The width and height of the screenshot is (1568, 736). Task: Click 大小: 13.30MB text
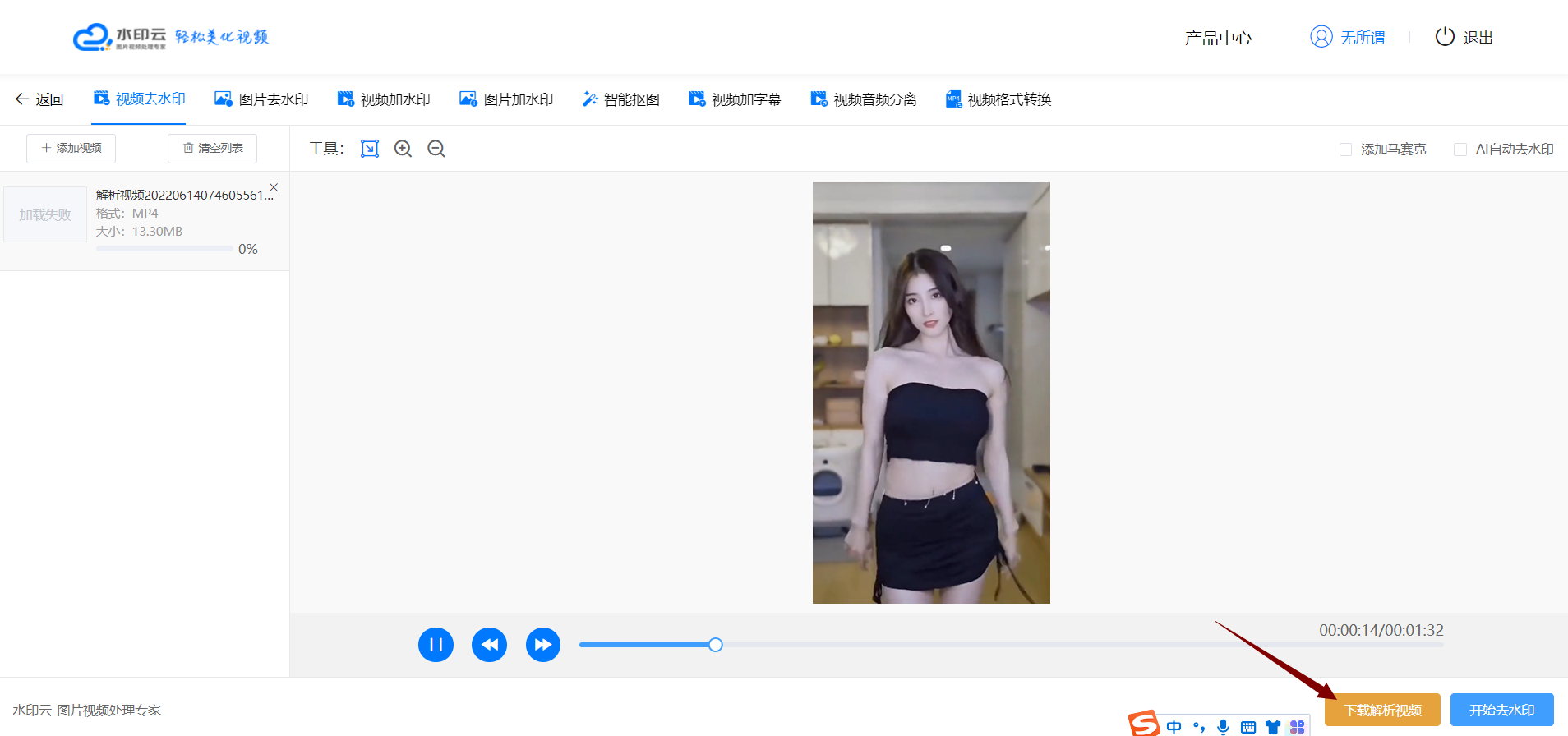(x=139, y=232)
